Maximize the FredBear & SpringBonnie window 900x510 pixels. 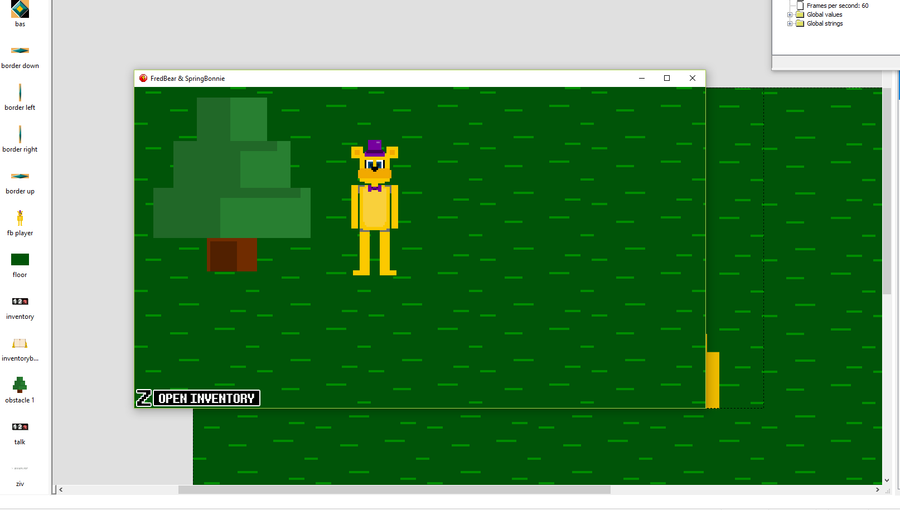point(667,78)
